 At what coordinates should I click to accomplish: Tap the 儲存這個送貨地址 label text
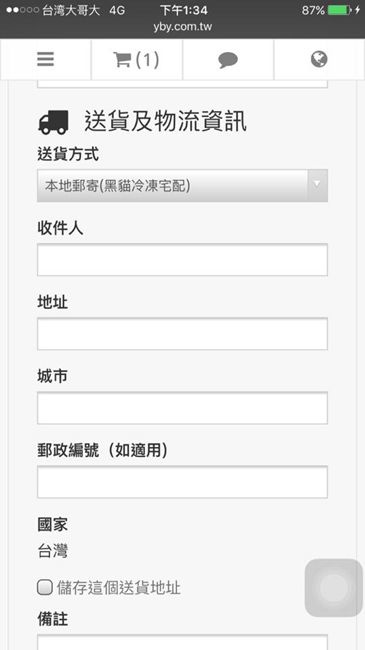click(119, 588)
